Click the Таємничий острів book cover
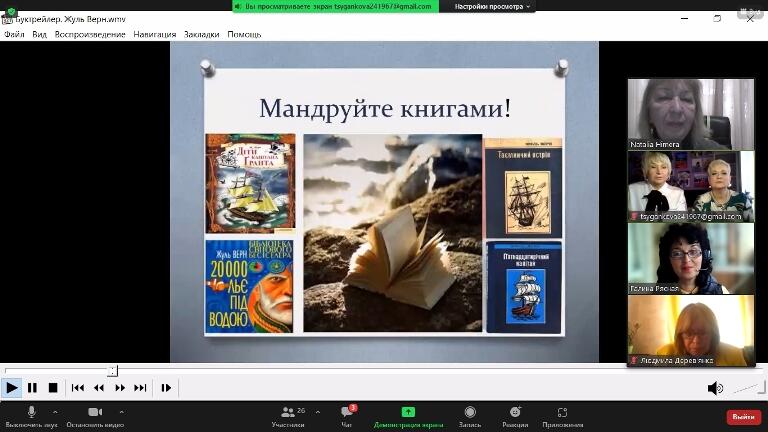This screenshot has width=768, height=432. coord(524,188)
